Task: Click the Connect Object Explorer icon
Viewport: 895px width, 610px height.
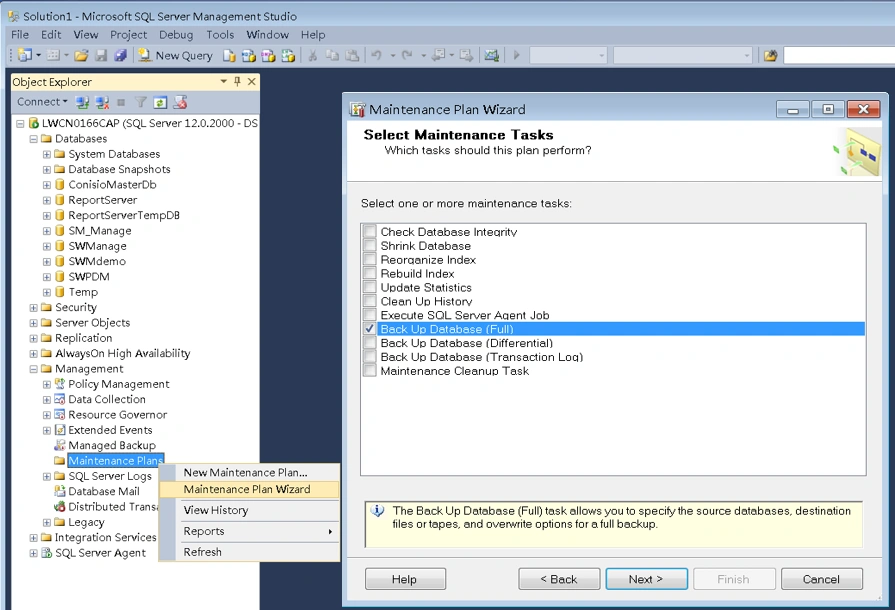Action: click(82, 103)
